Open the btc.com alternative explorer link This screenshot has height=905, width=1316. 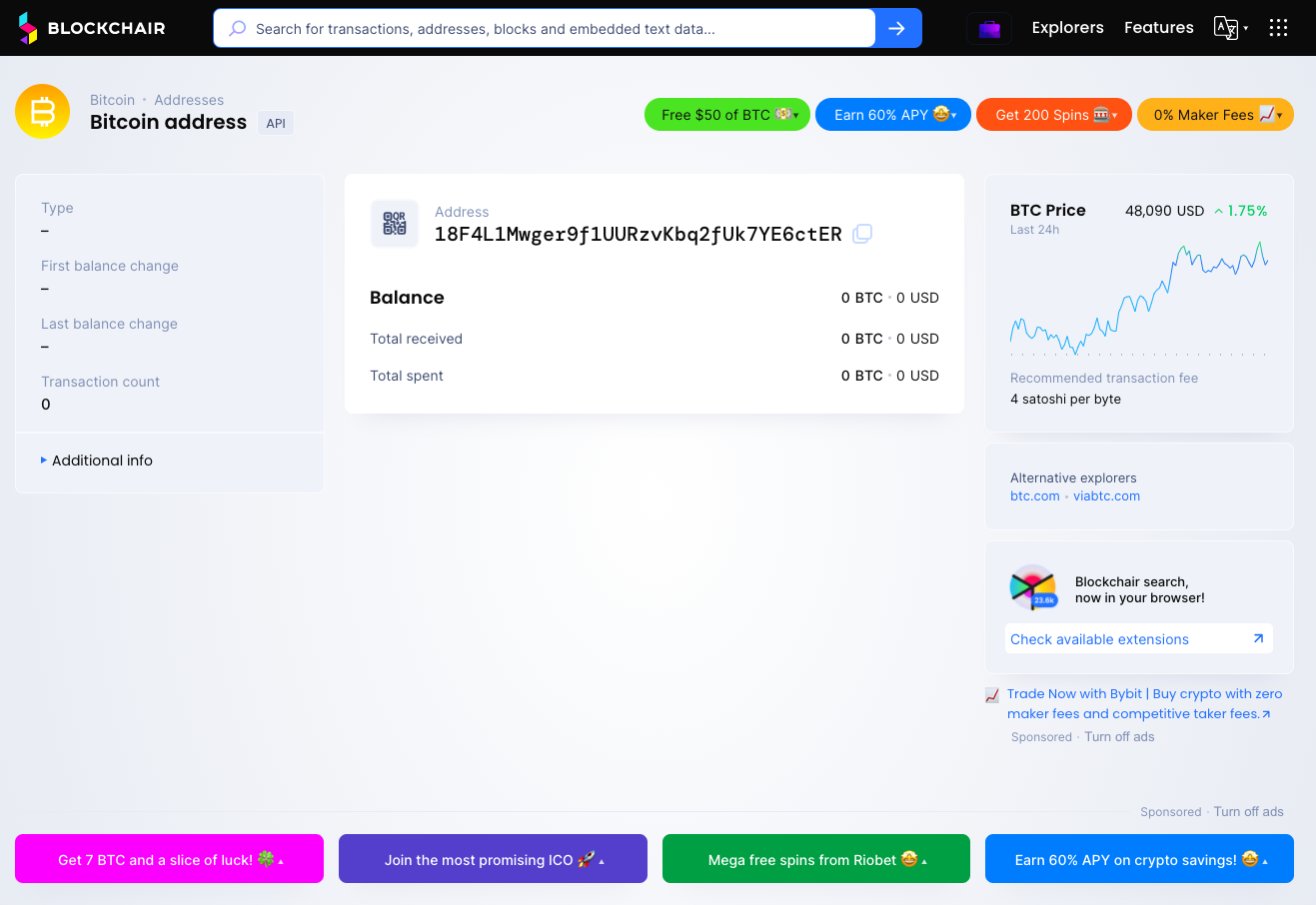tap(1034, 496)
